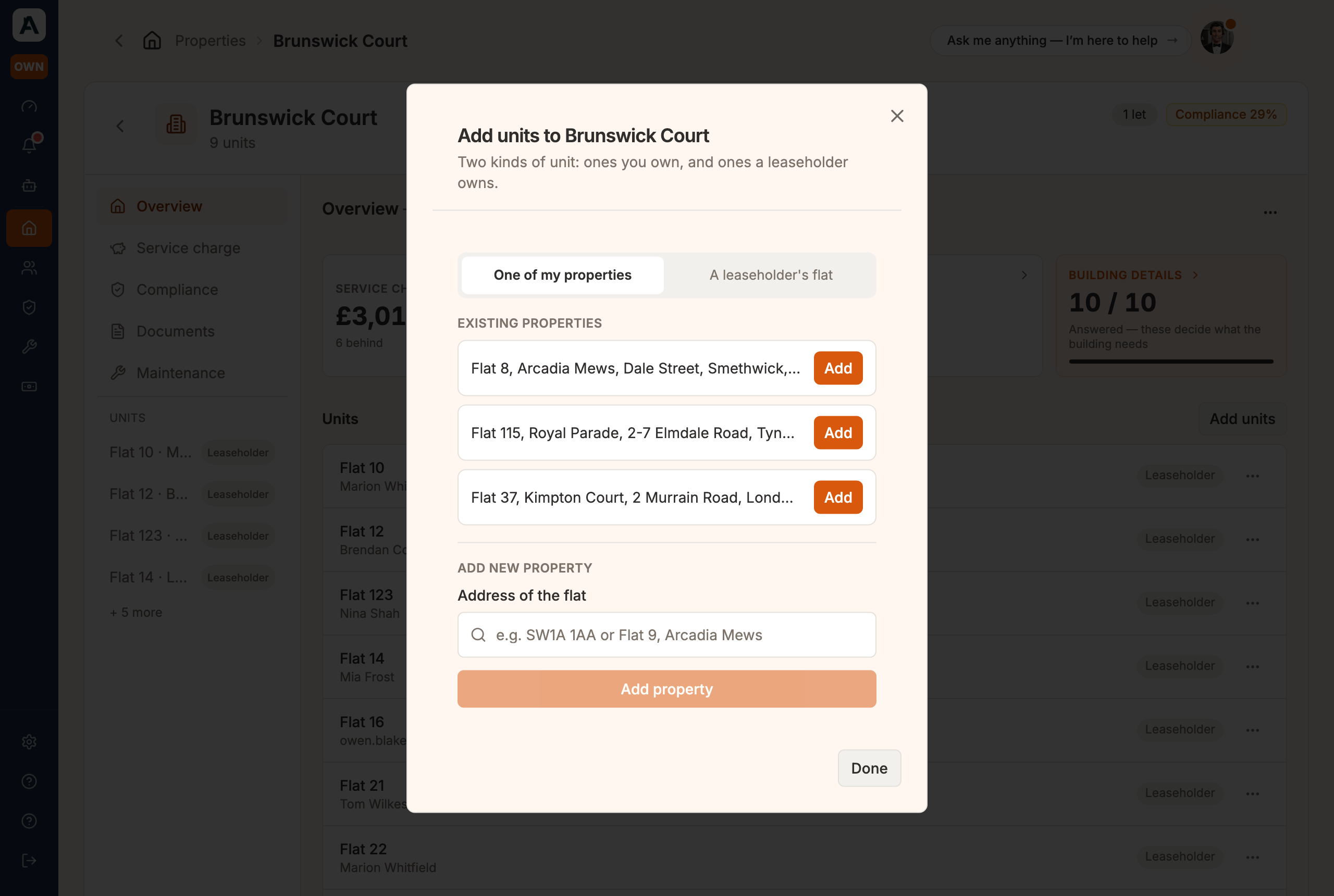The image size is (1334, 896).
Task: Toggle the OWN mode badge in the sidebar
Action: click(x=29, y=66)
